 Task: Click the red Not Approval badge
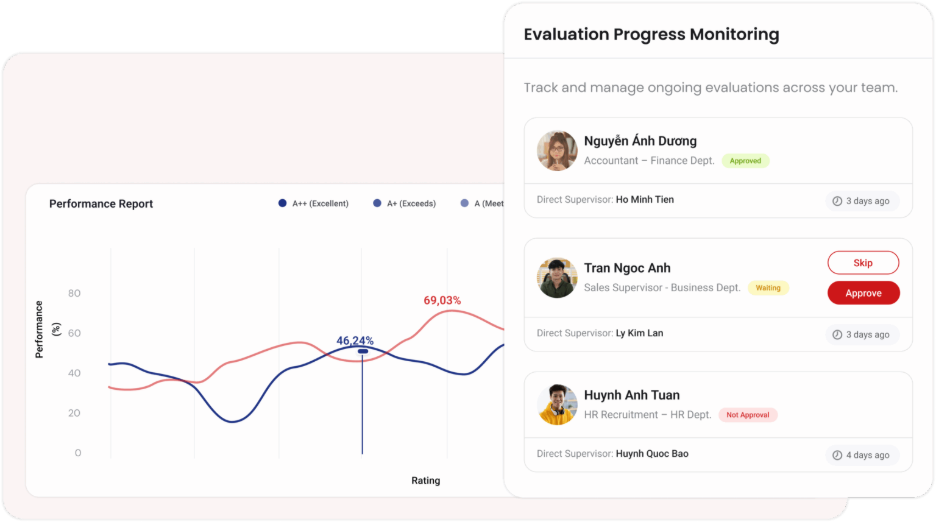pyautogui.click(x=748, y=414)
